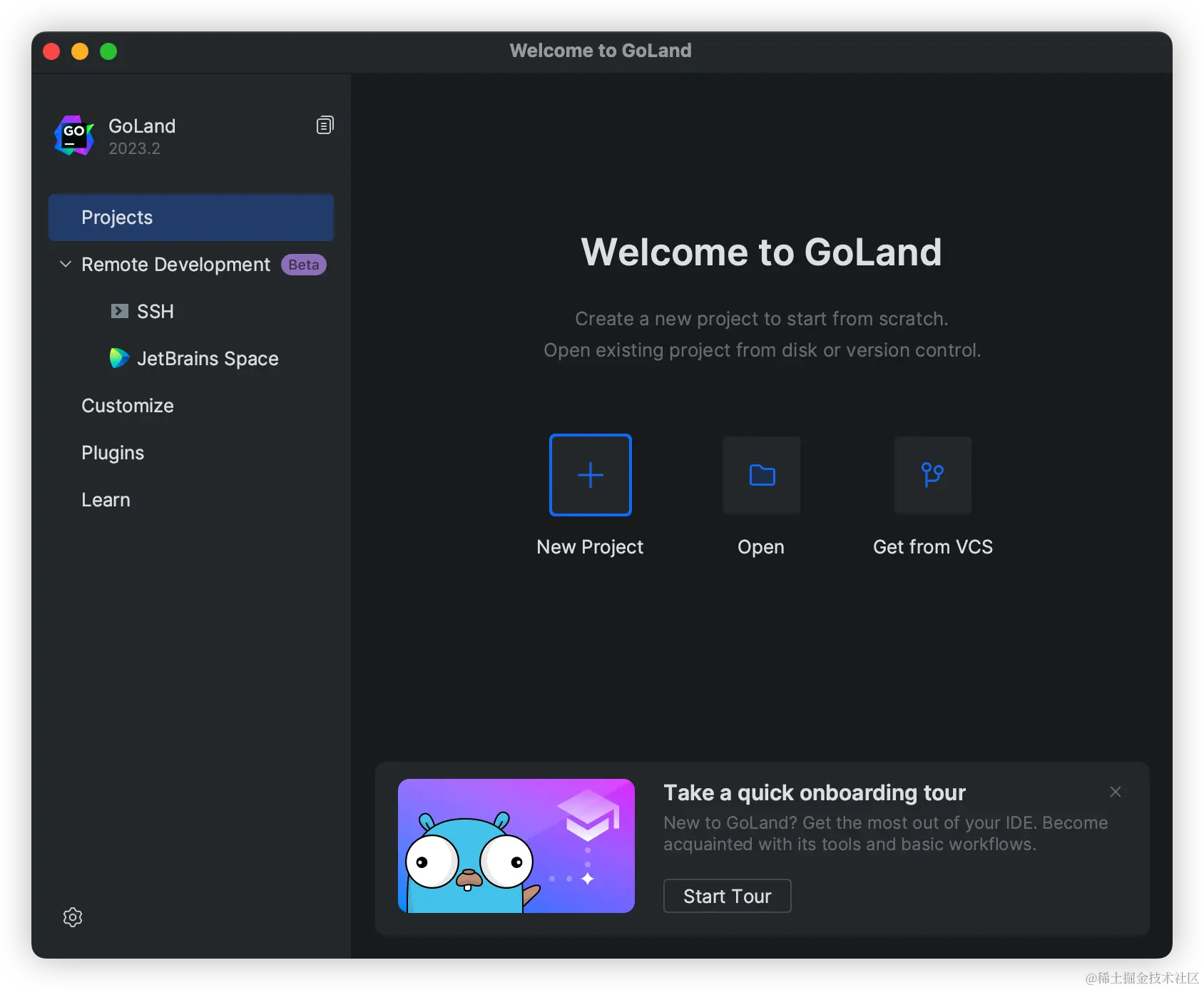Click the Open folder icon
The image size is (1204, 990).
(762, 475)
